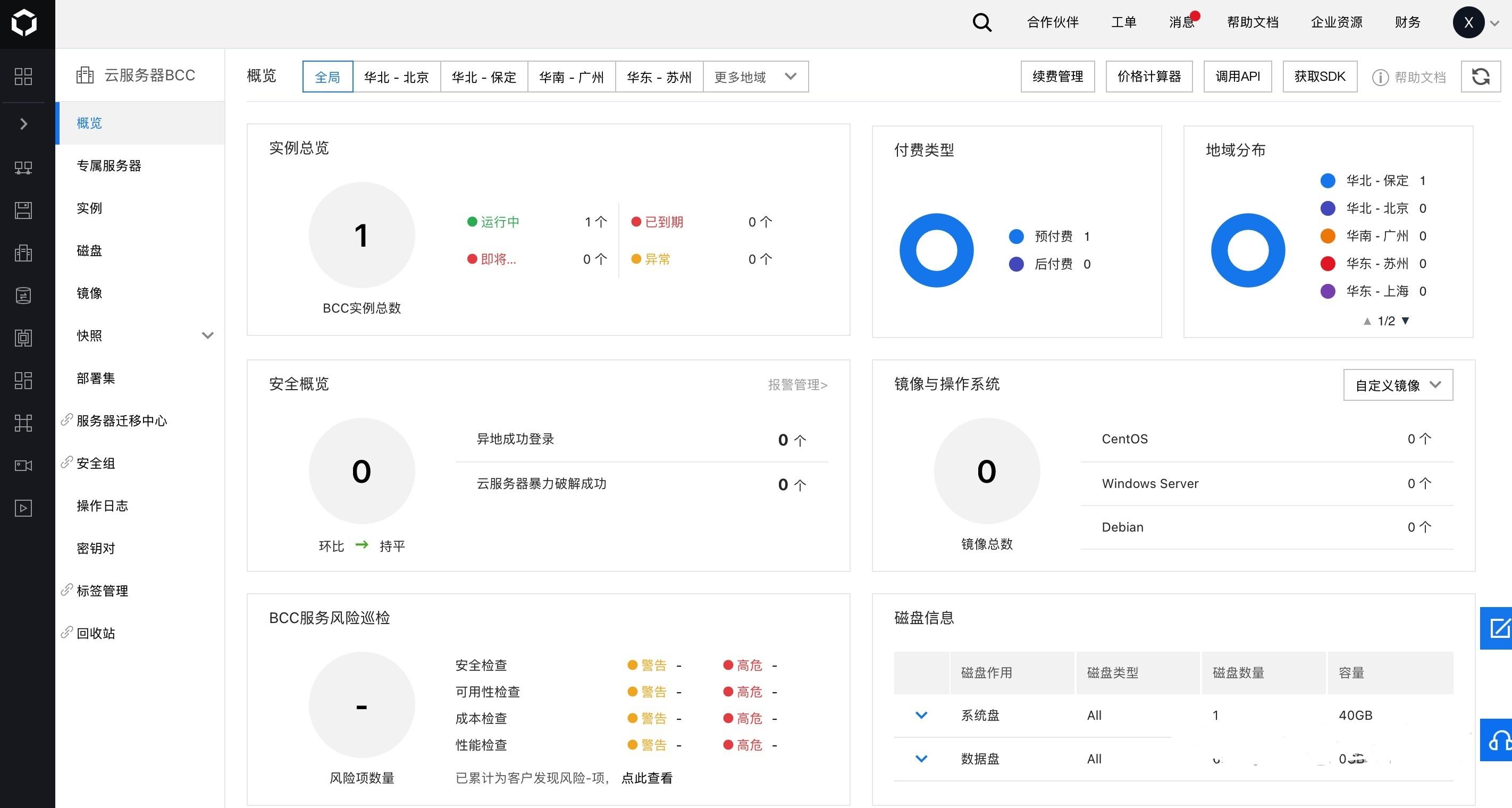Click the 云服务器BCC building icon

point(85,75)
